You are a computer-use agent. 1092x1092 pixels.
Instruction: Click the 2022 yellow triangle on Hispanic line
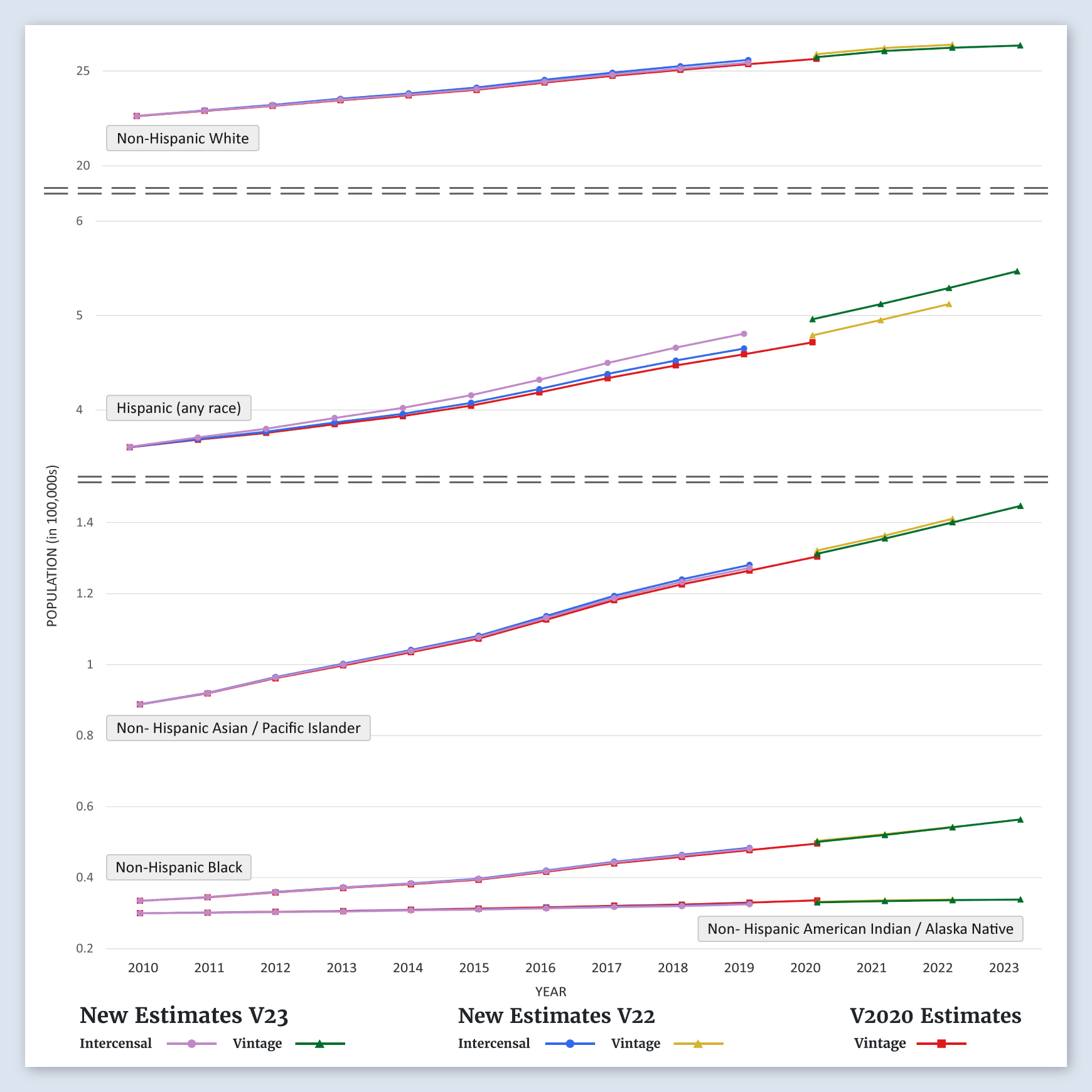pyautogui.click(x=949, y=304)
